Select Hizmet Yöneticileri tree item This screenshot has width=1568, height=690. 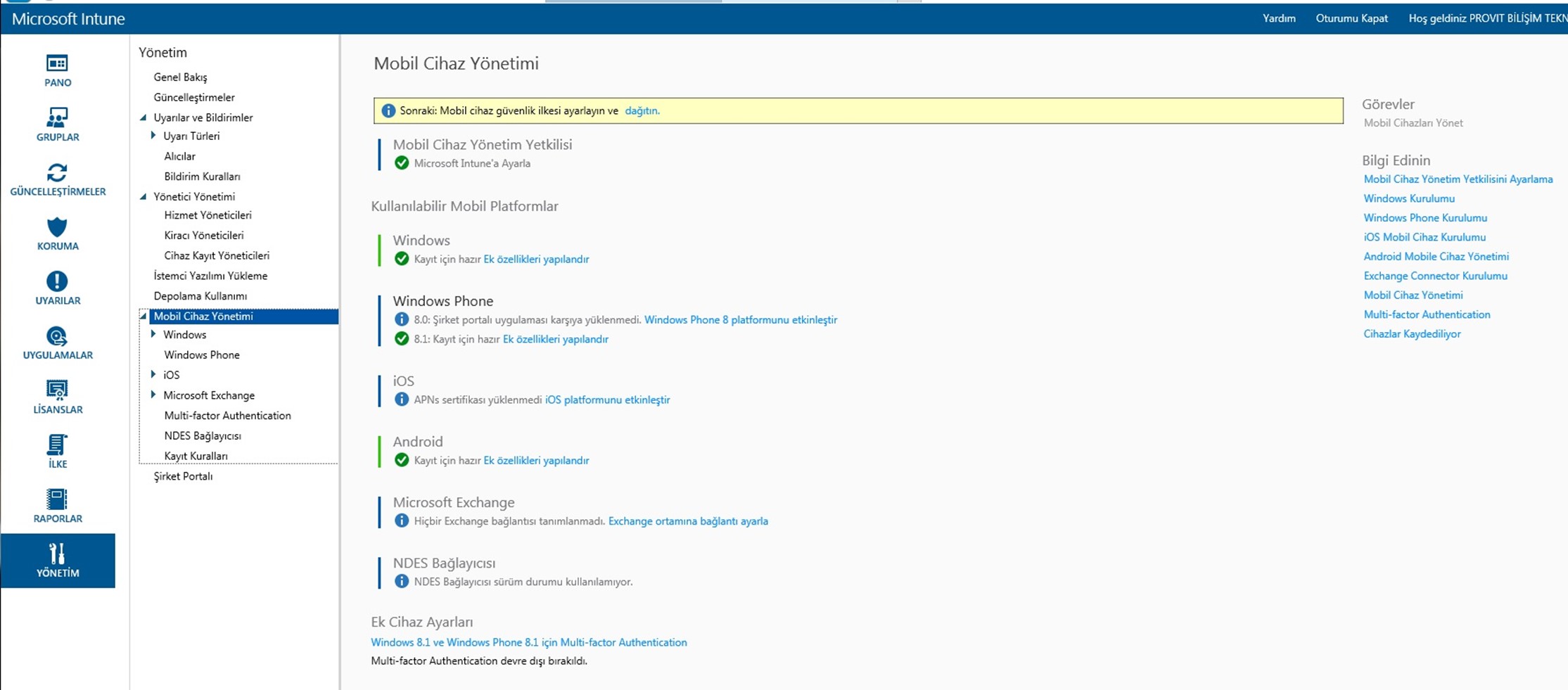tap(208, 215)
